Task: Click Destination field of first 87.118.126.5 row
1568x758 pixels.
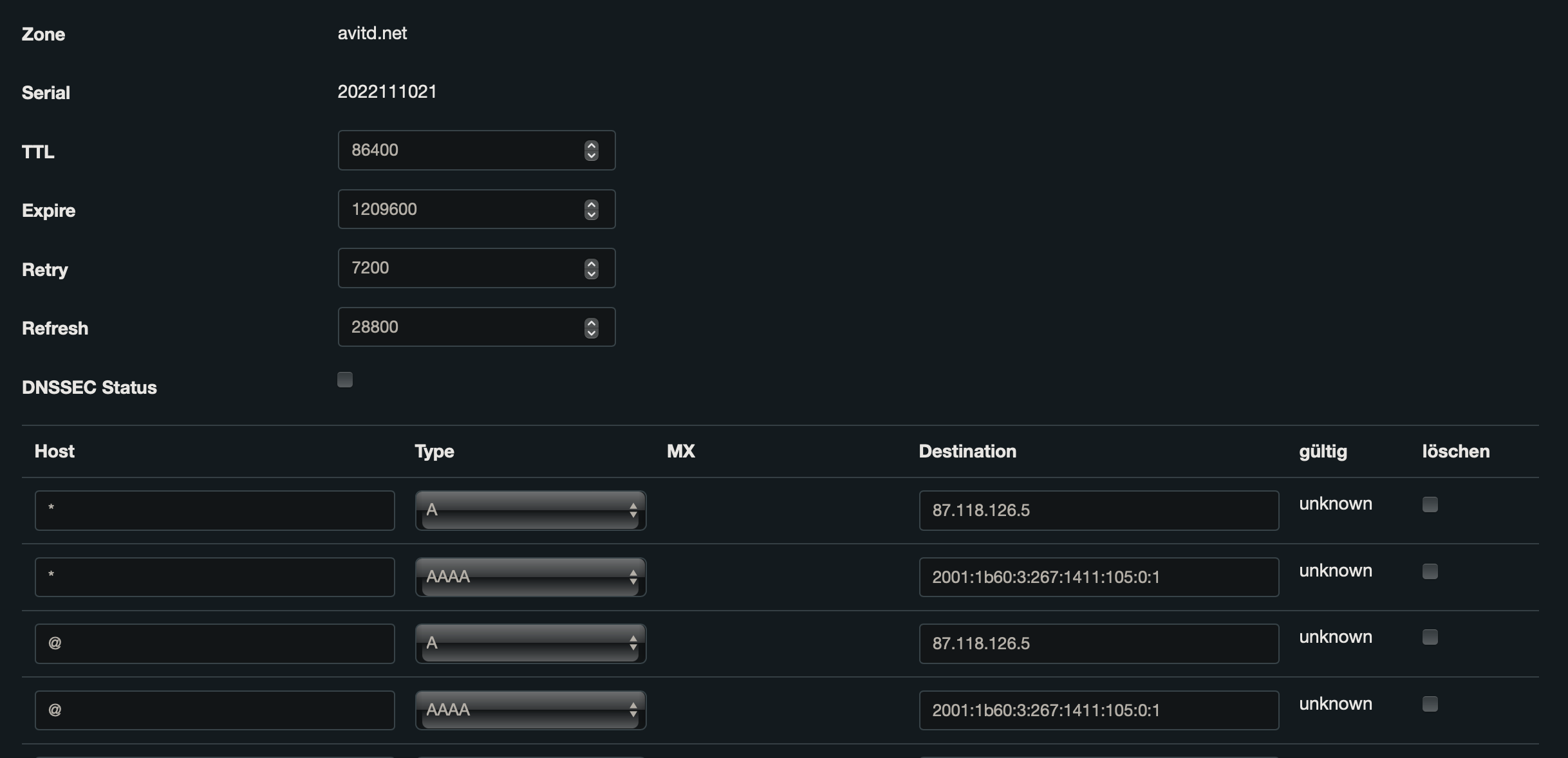Action: click(x=1098, y=511)
